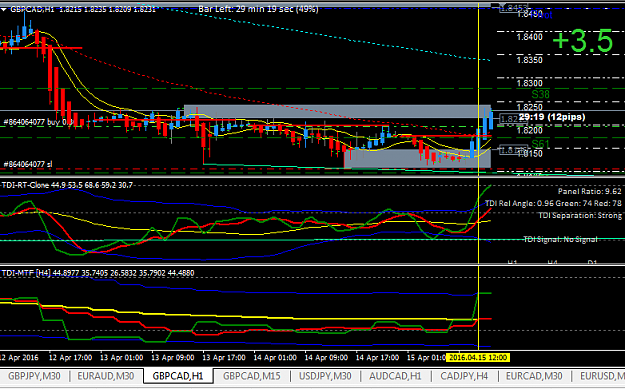Select the CADJPY,H4 chart tab

(x=464, y=376)
